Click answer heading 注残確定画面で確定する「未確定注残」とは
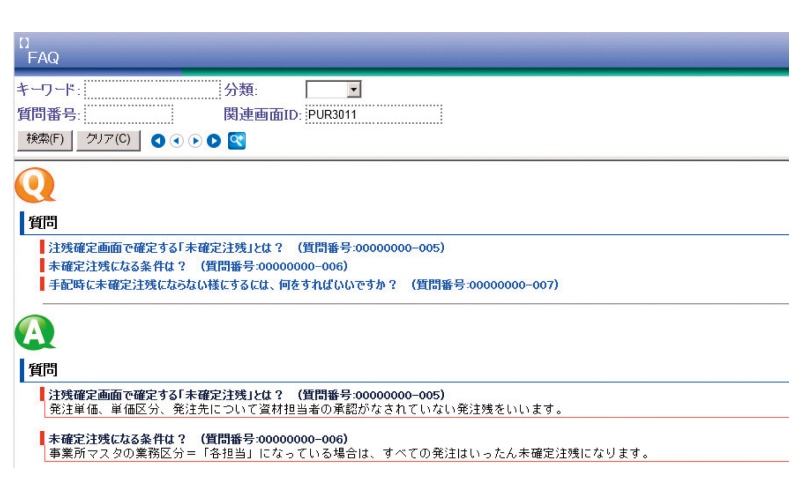 (246, 395)
